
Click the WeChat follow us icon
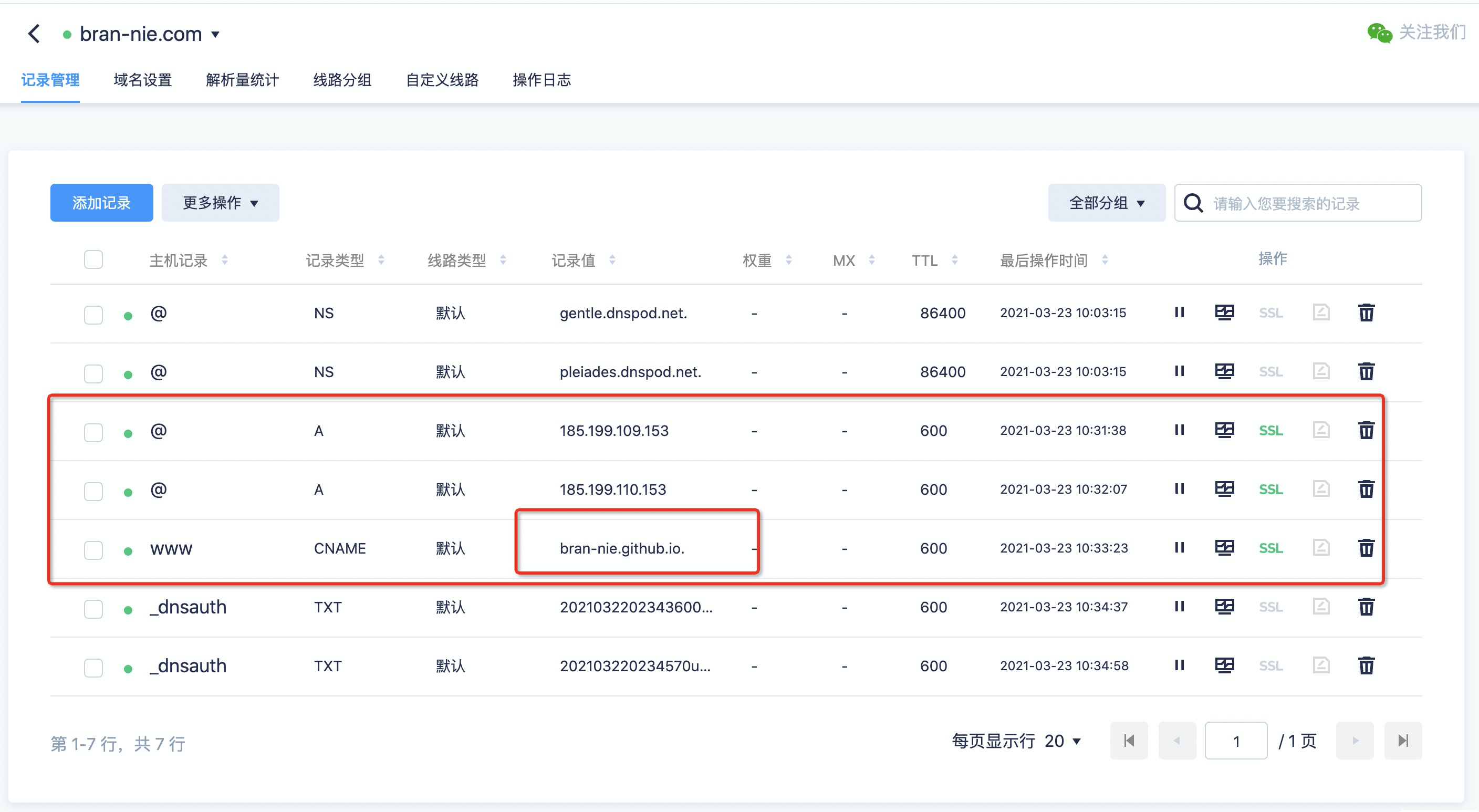pos(1379,33)
